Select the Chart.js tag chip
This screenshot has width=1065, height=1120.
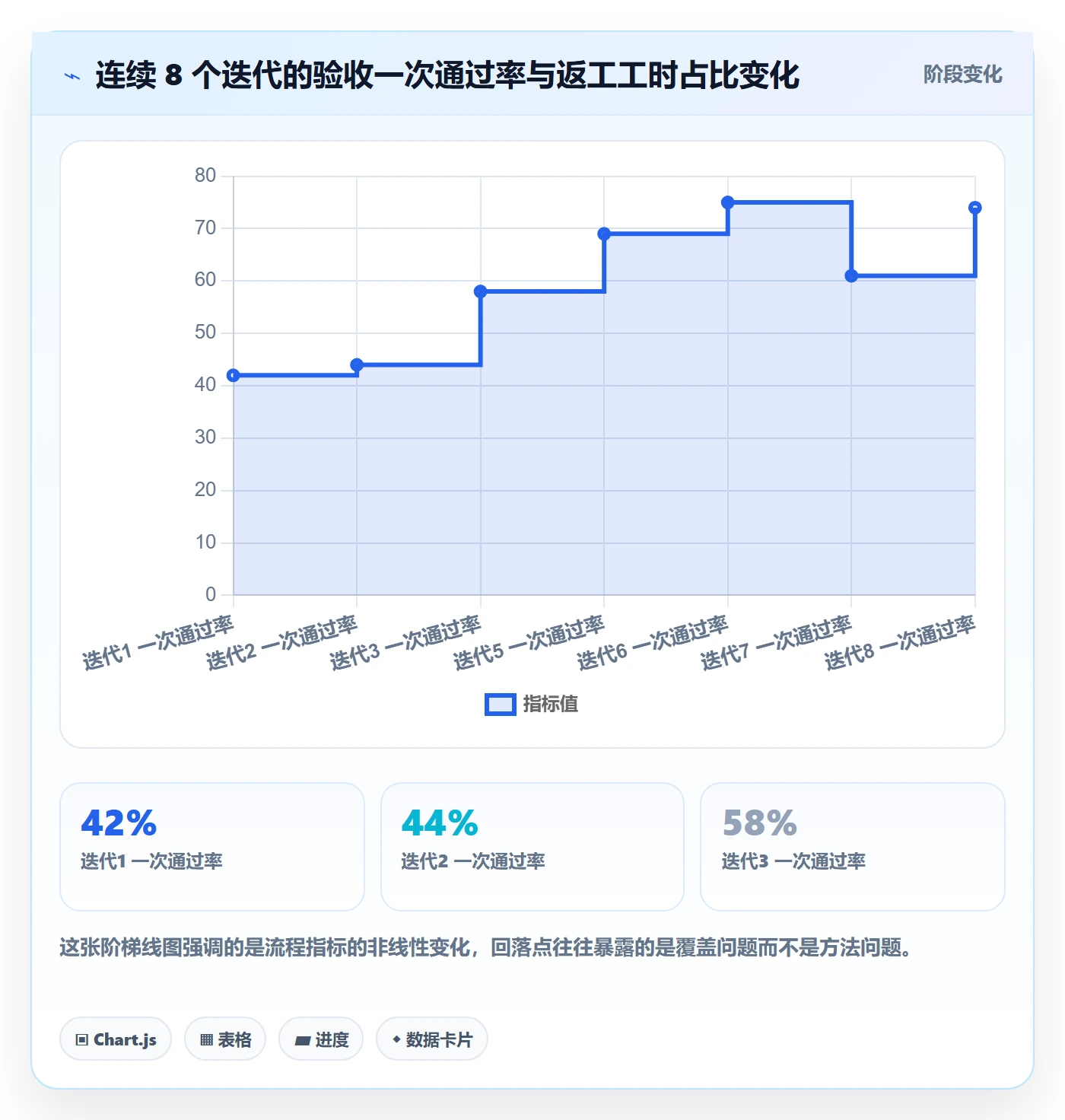coord(116,1039)
